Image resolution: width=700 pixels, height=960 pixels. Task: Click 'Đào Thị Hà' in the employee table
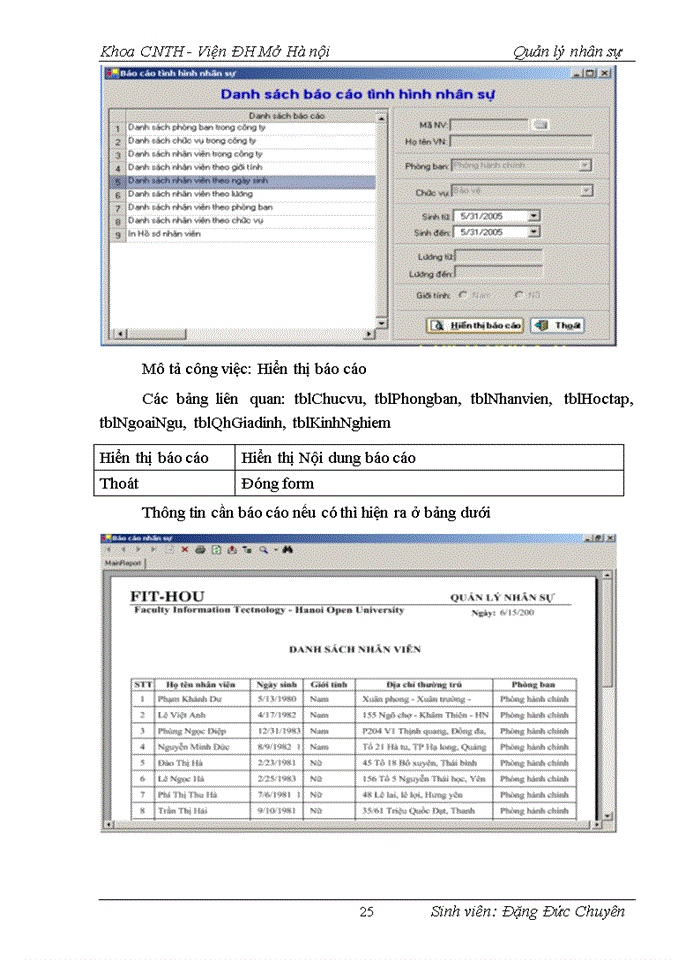[x=180, y=763]
